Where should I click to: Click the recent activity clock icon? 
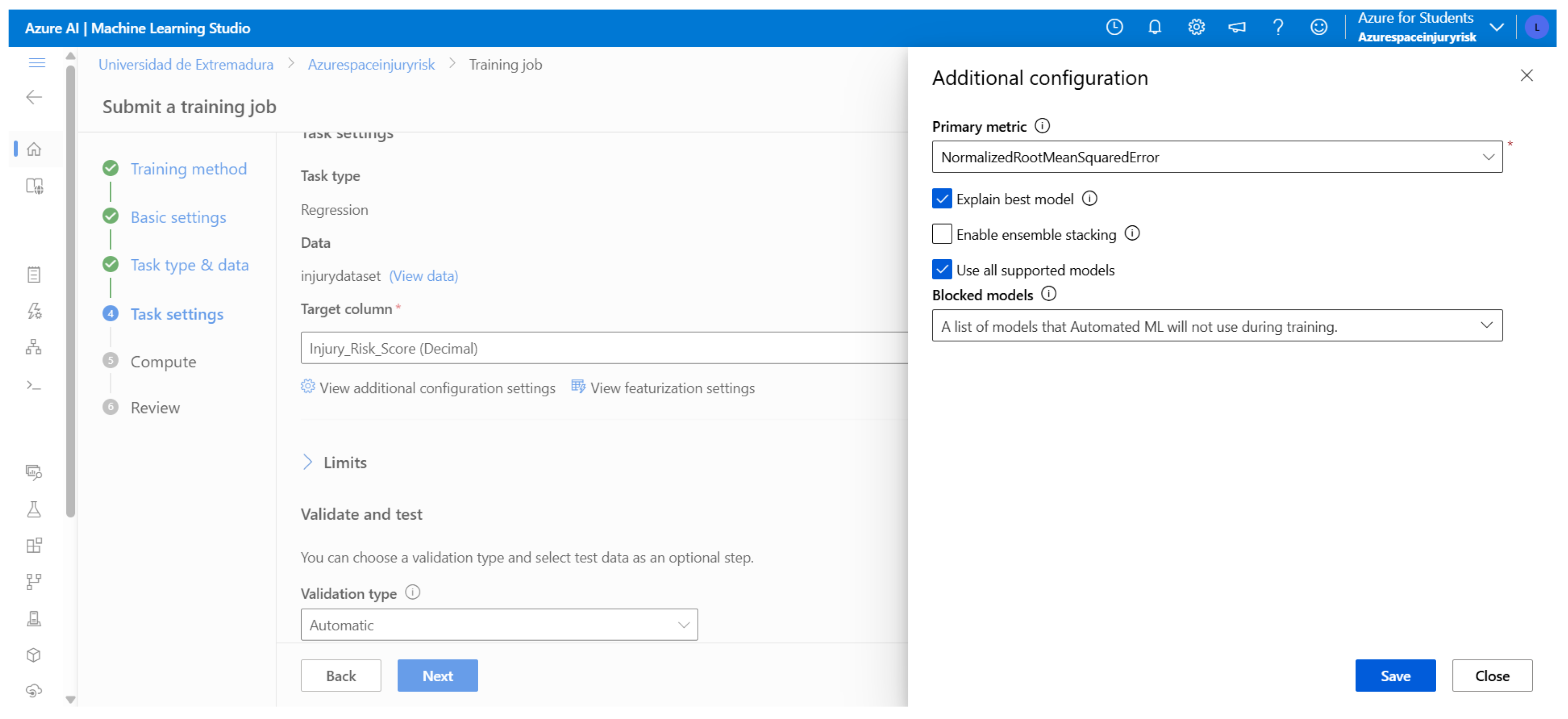pyautogui.click(x=1114, y=27)
